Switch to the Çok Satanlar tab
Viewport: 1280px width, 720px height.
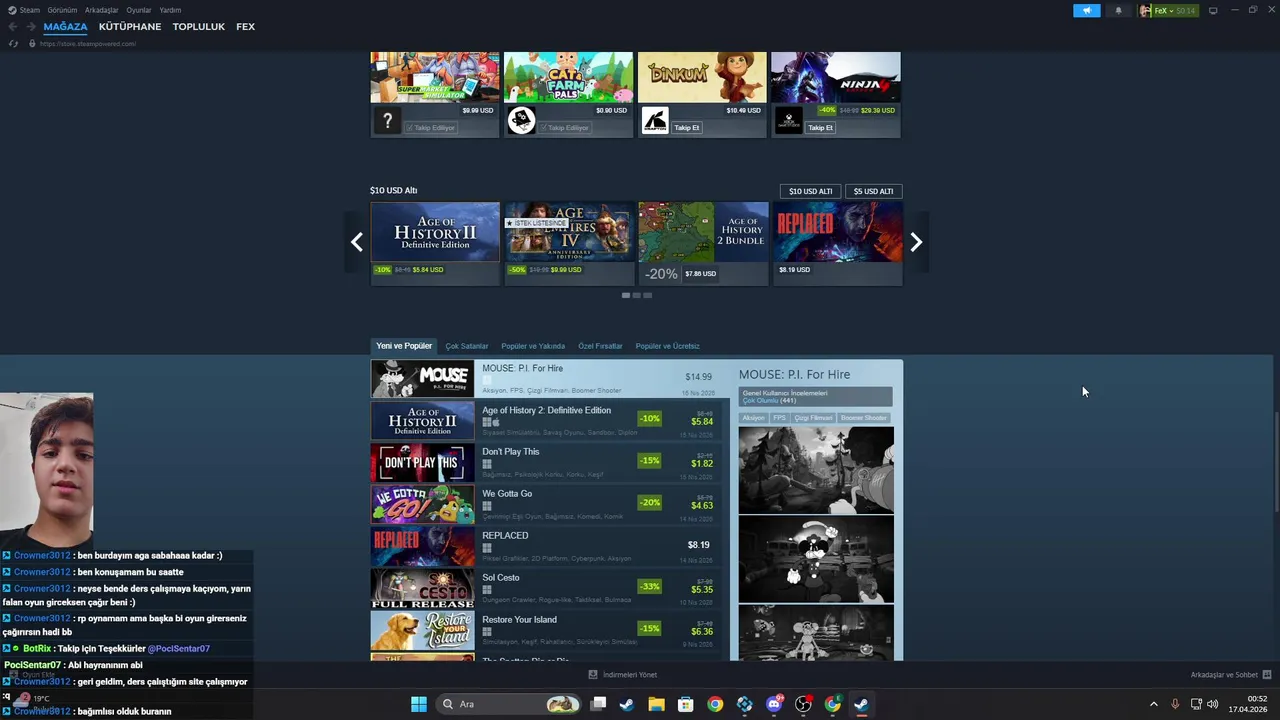(x=467, y=346)
